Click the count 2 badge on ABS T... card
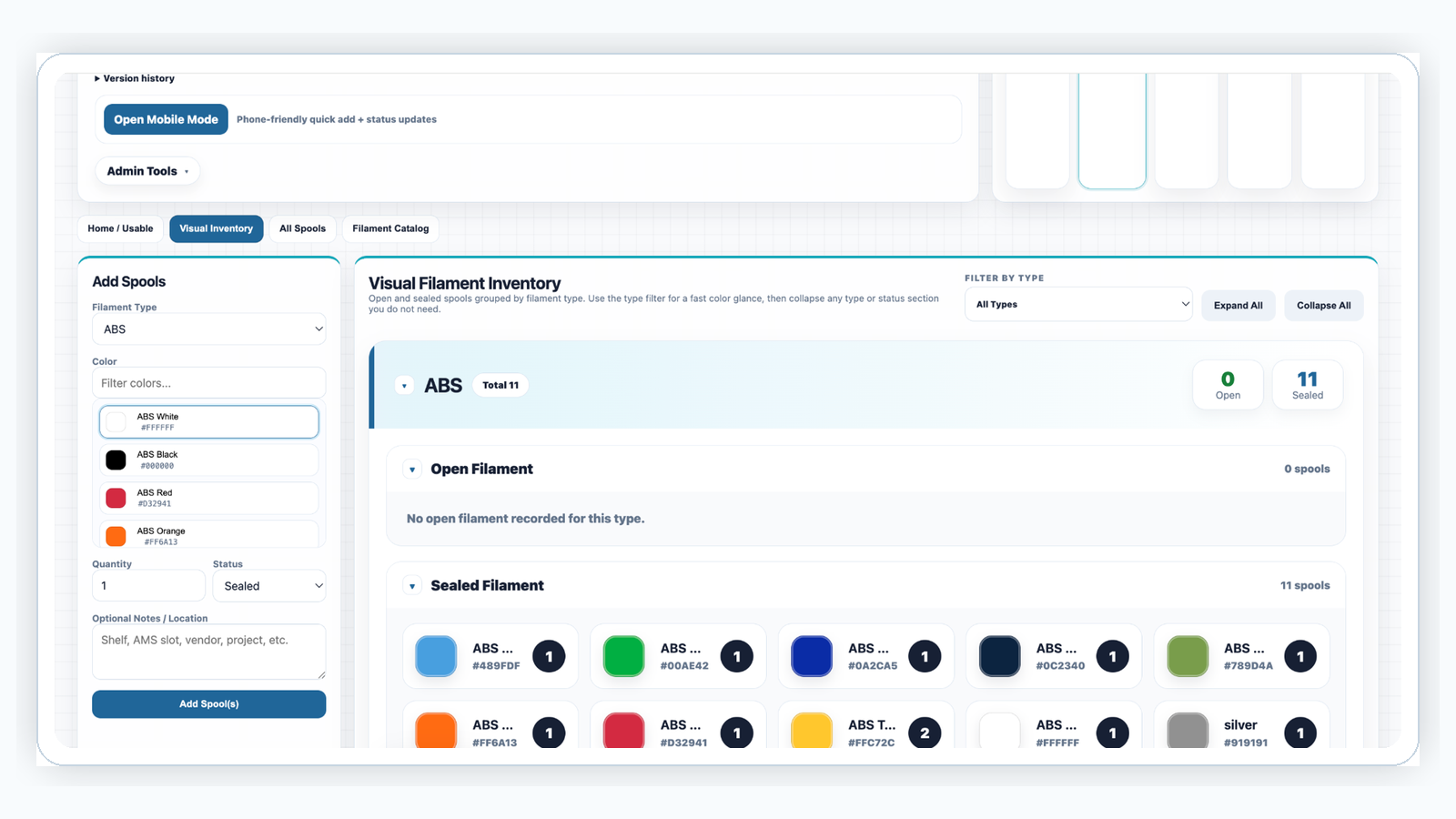The height and width of the screenshot is (819, 1456). [925, 733]
